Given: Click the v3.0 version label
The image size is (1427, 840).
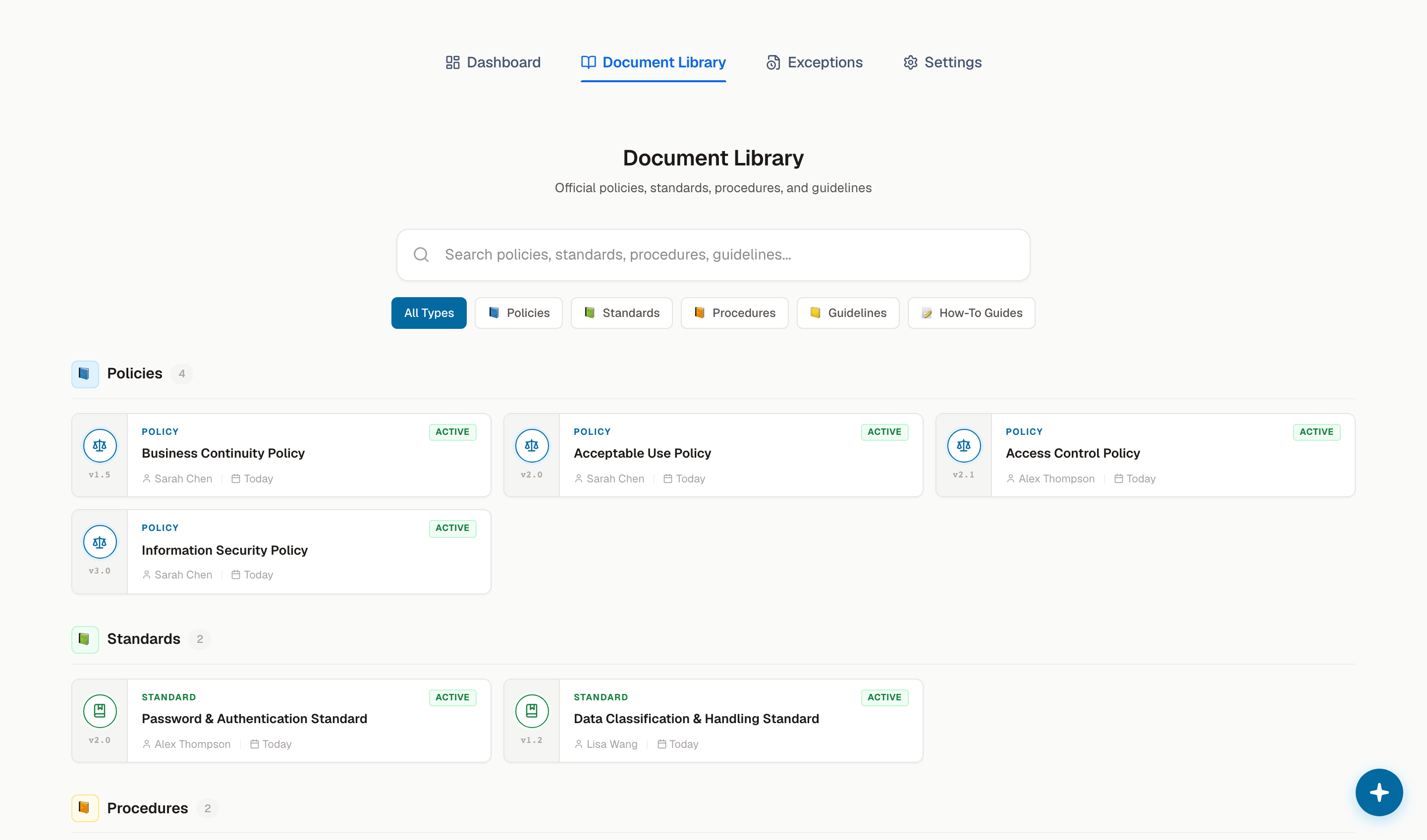Looking at the screenshot, I should (100, 571).
